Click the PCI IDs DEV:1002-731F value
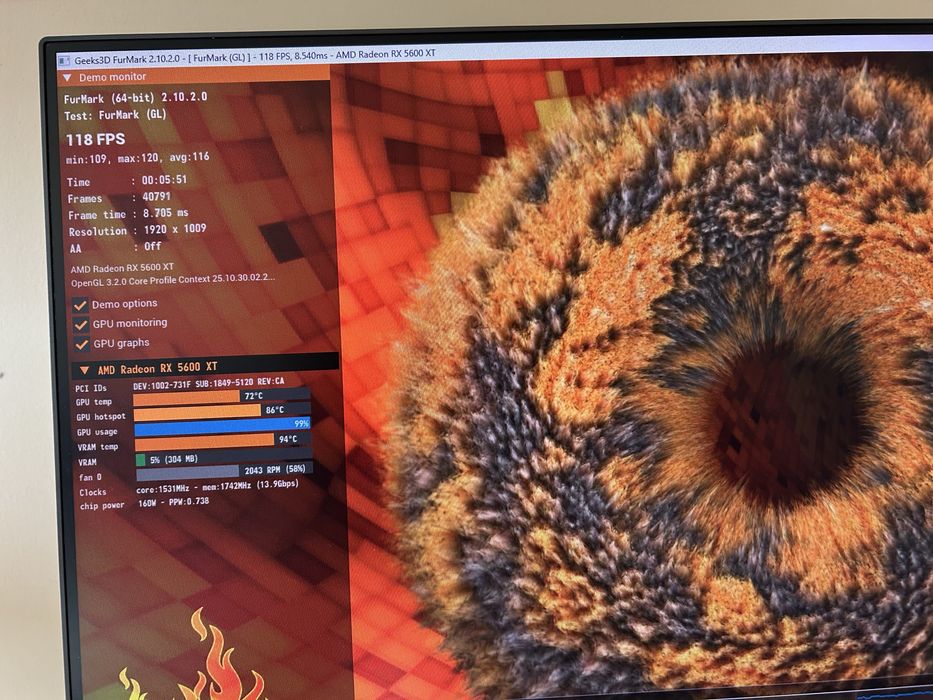933x700 pixels. coord(208,383)
